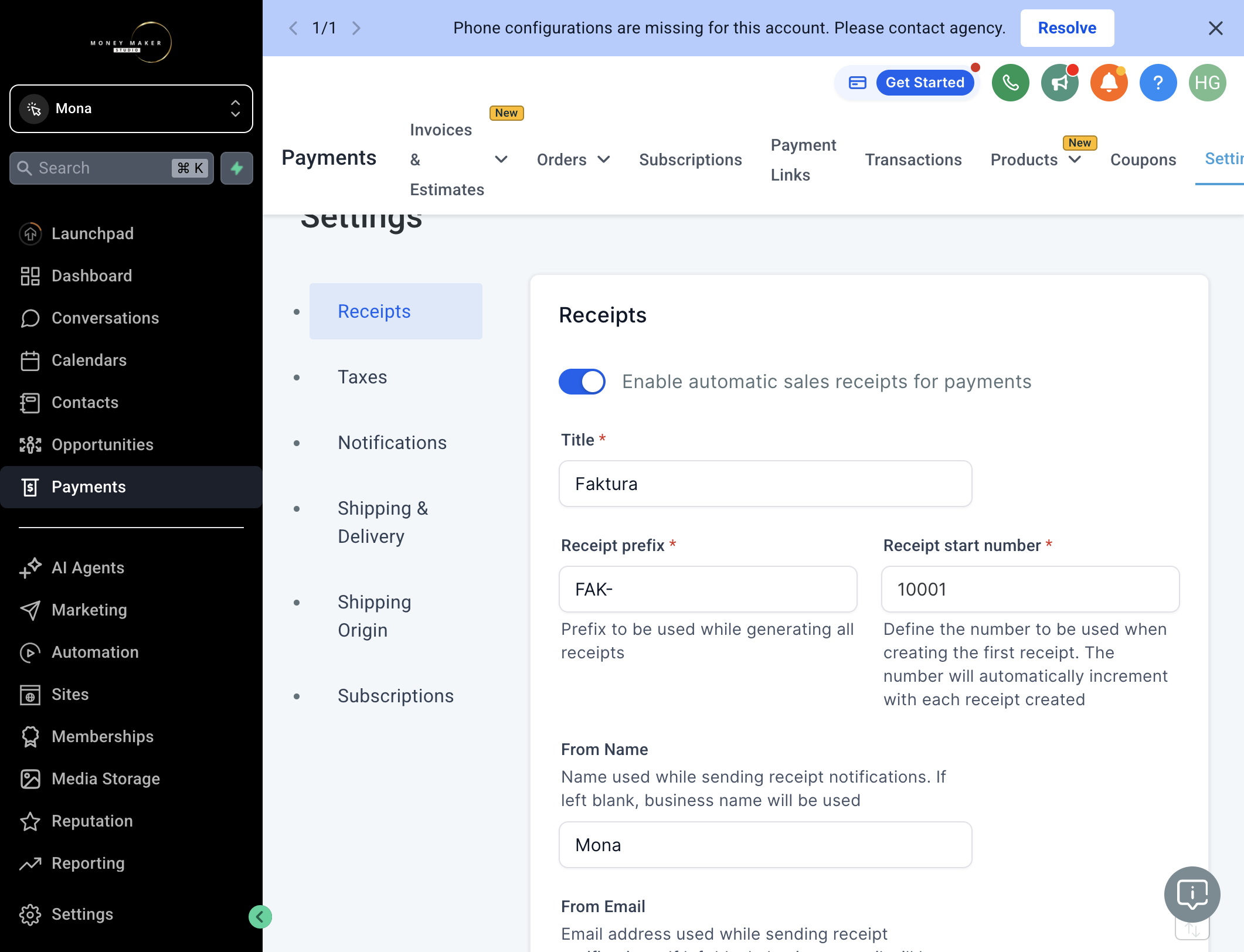Click the Resolve button

(1067, 28)
